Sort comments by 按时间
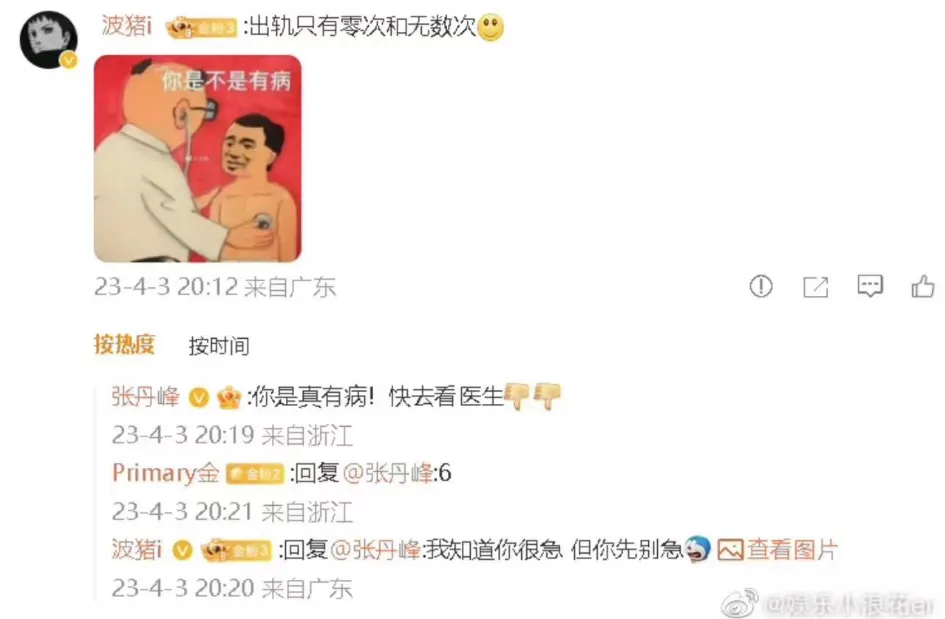Screen dimensions: 945x619 point(219,346)
